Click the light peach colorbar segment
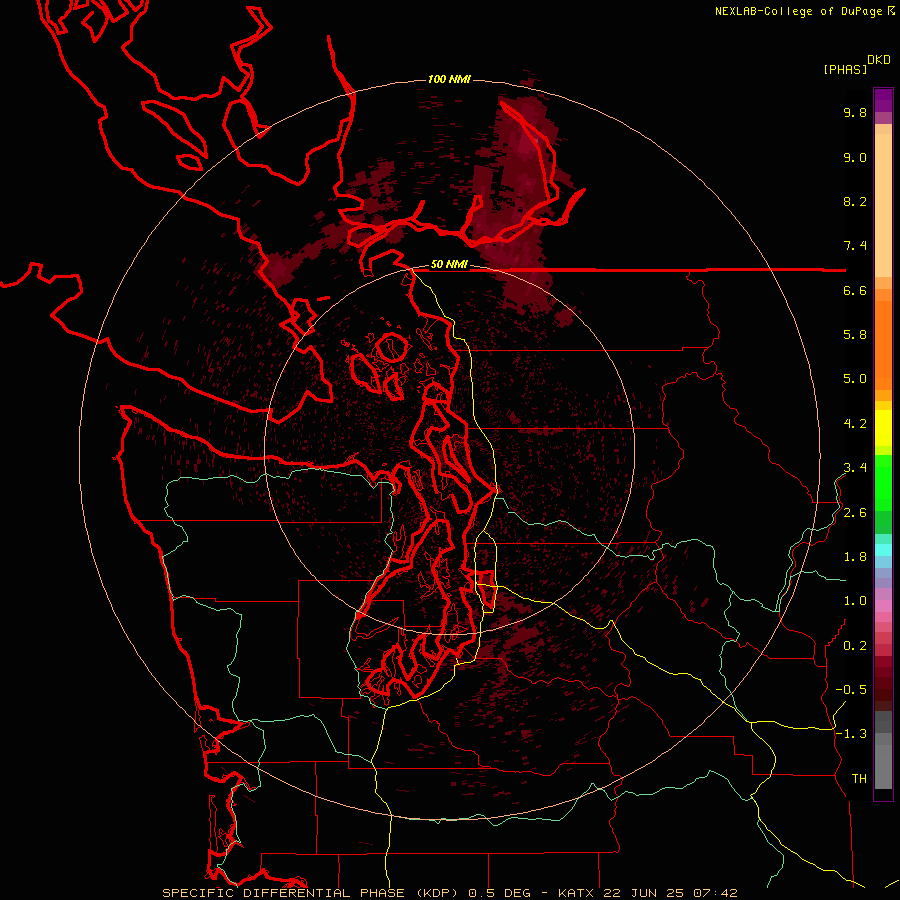 click(883, 205)
